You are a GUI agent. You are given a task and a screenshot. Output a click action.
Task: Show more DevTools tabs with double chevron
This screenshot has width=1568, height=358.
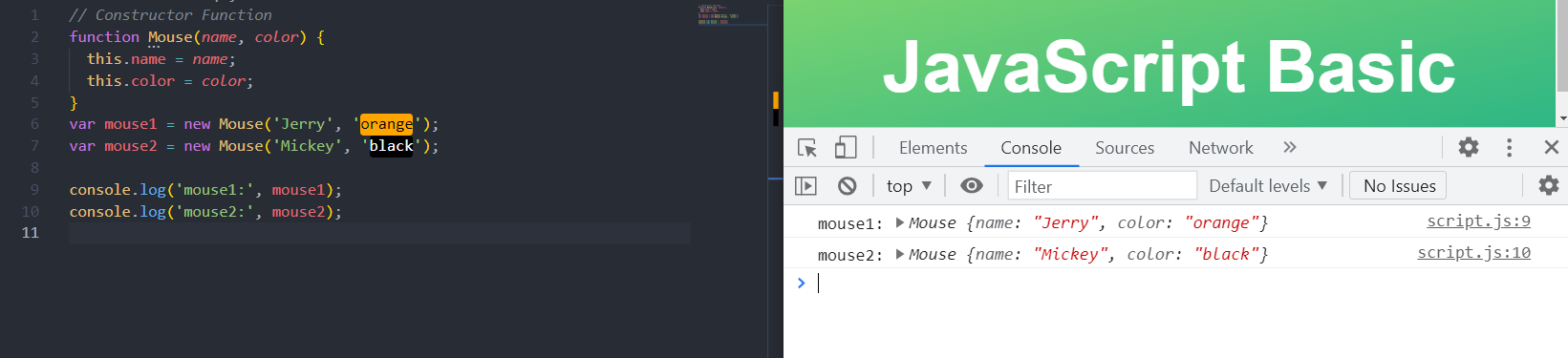tap(1290, 147)
